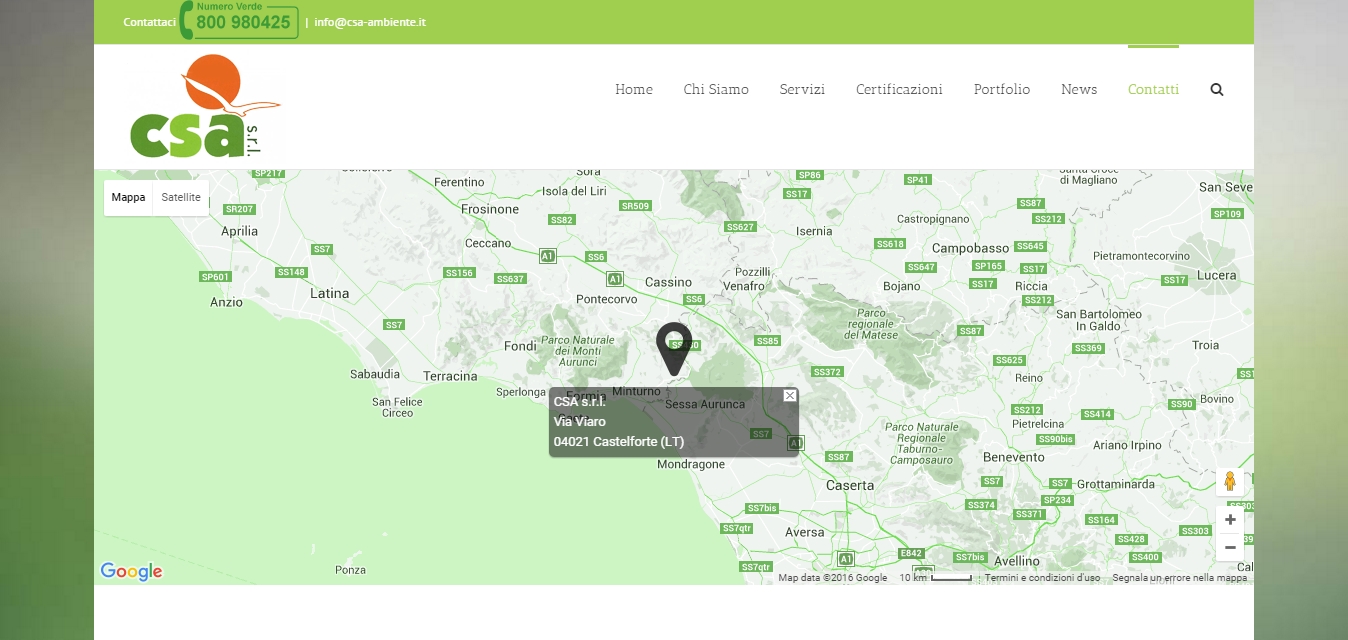Click the Cassino city label on map
The image size is (1348, 640).
(x=668, y=282)
